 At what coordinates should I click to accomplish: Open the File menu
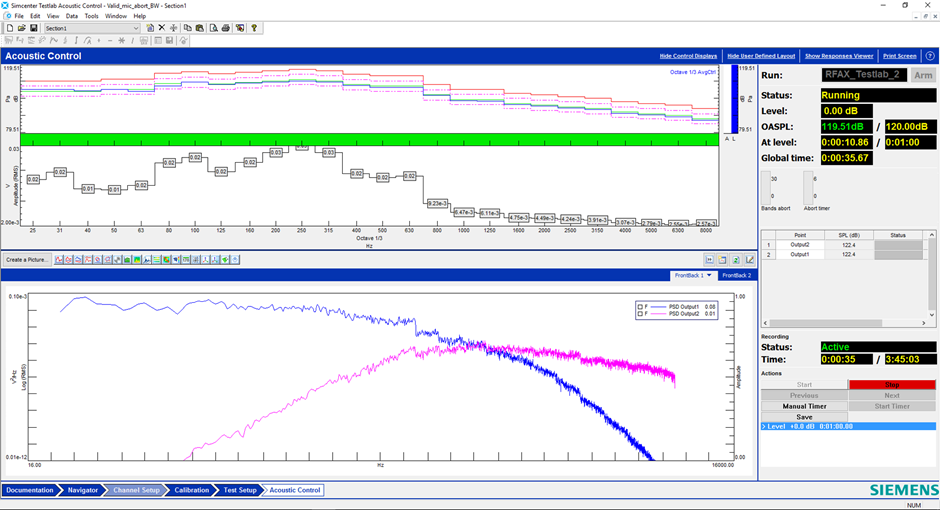pos(19,16)
